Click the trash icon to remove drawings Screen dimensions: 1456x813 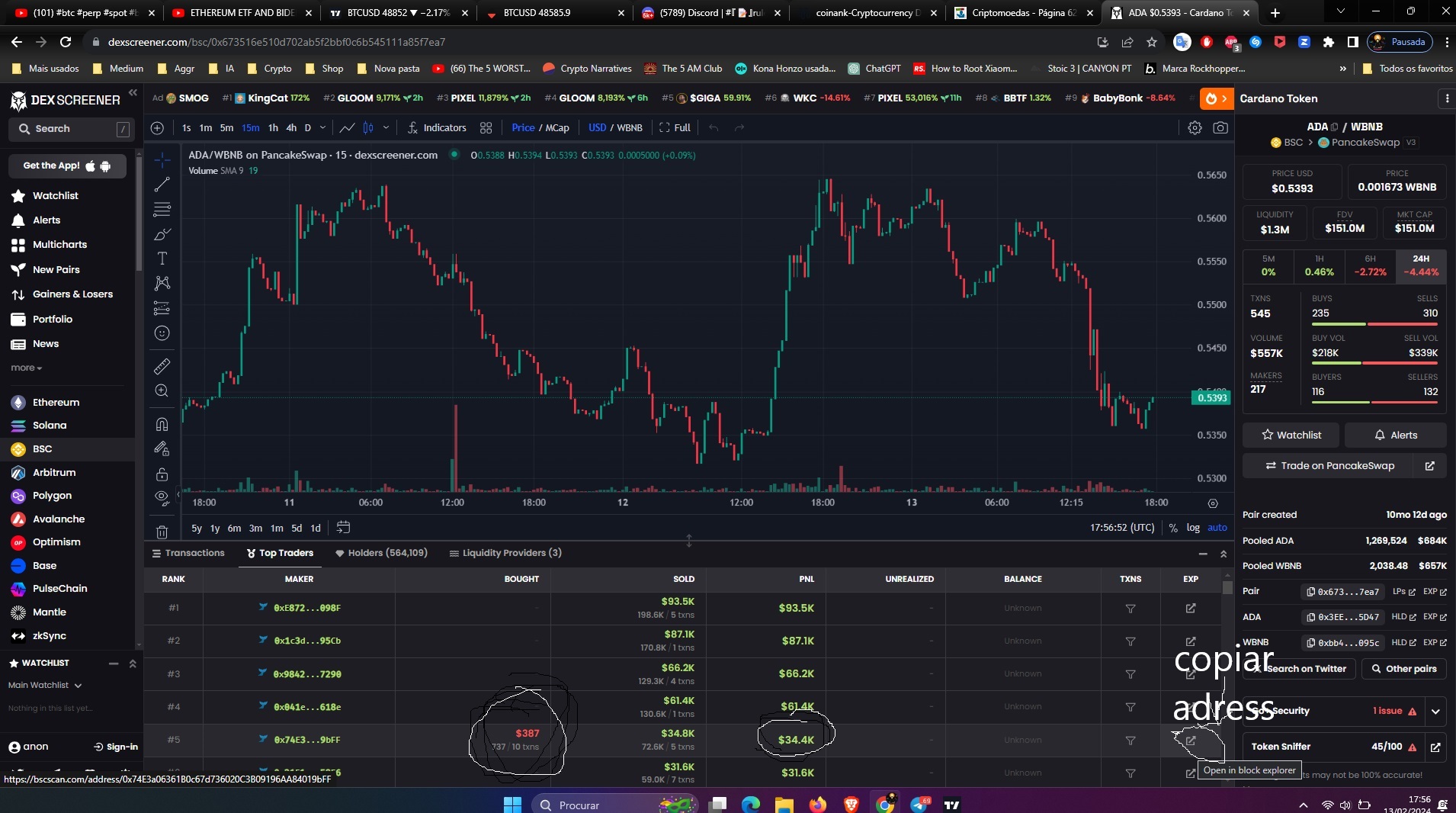pos(162,532)
